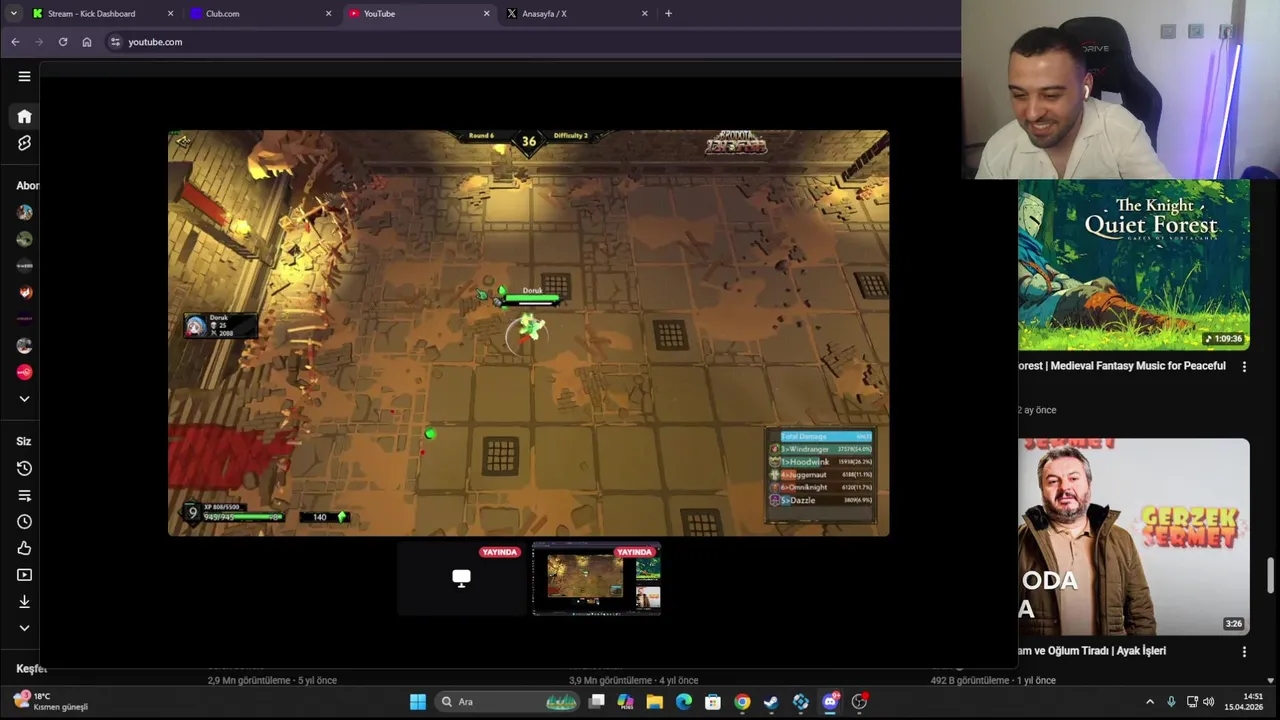Open options menu for Ayak İşleri video
This screenshot has width=1280, height=720.
pyautogui.click(x=1244, y=651)
